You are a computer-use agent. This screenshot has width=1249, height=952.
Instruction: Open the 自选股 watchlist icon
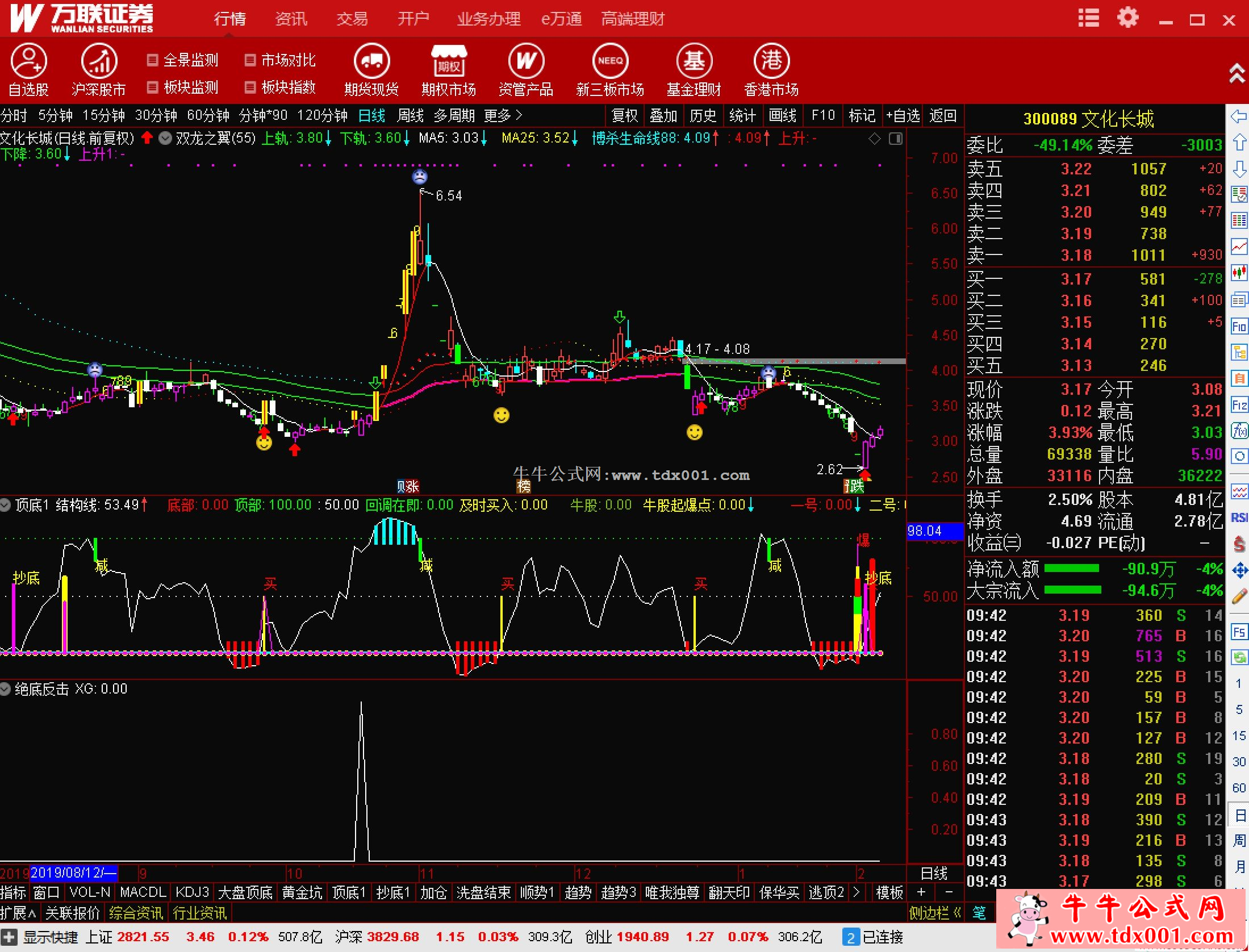click(28, 69)
